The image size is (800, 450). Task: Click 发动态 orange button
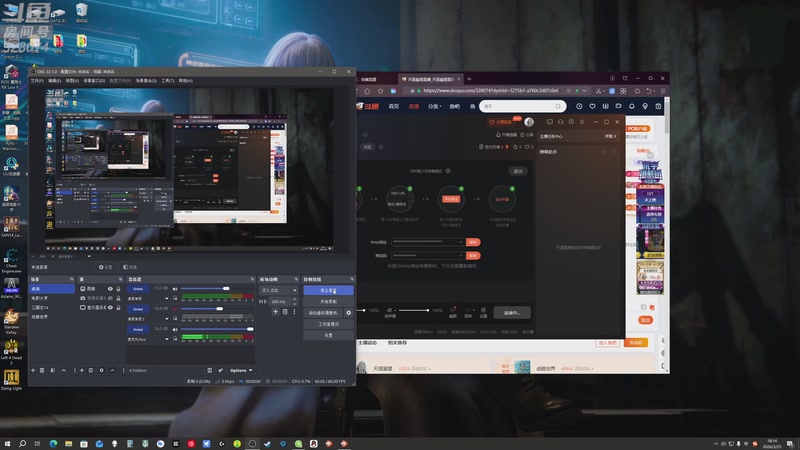click(x=636, y=343)
